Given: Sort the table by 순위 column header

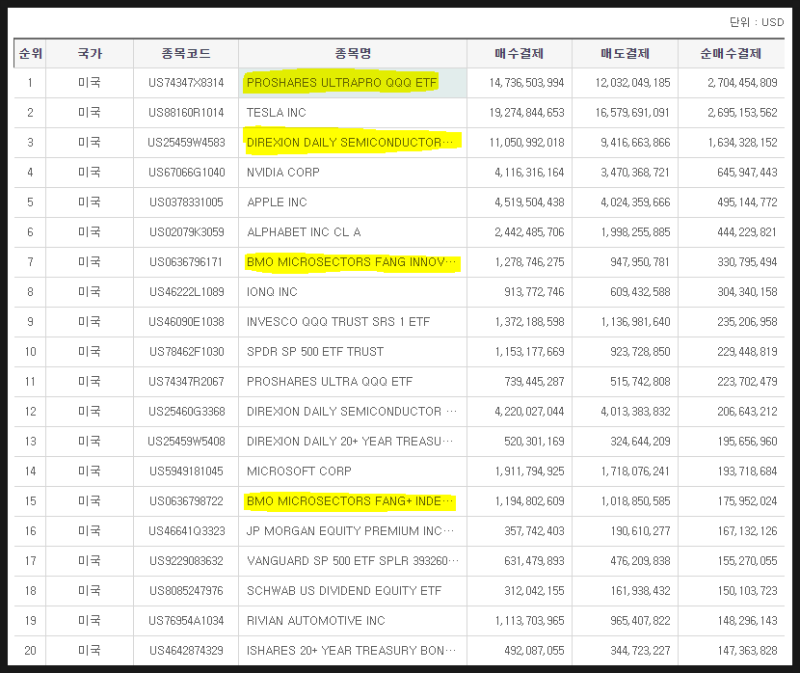Looking at the screenshot, I should (x=31, y=53).
